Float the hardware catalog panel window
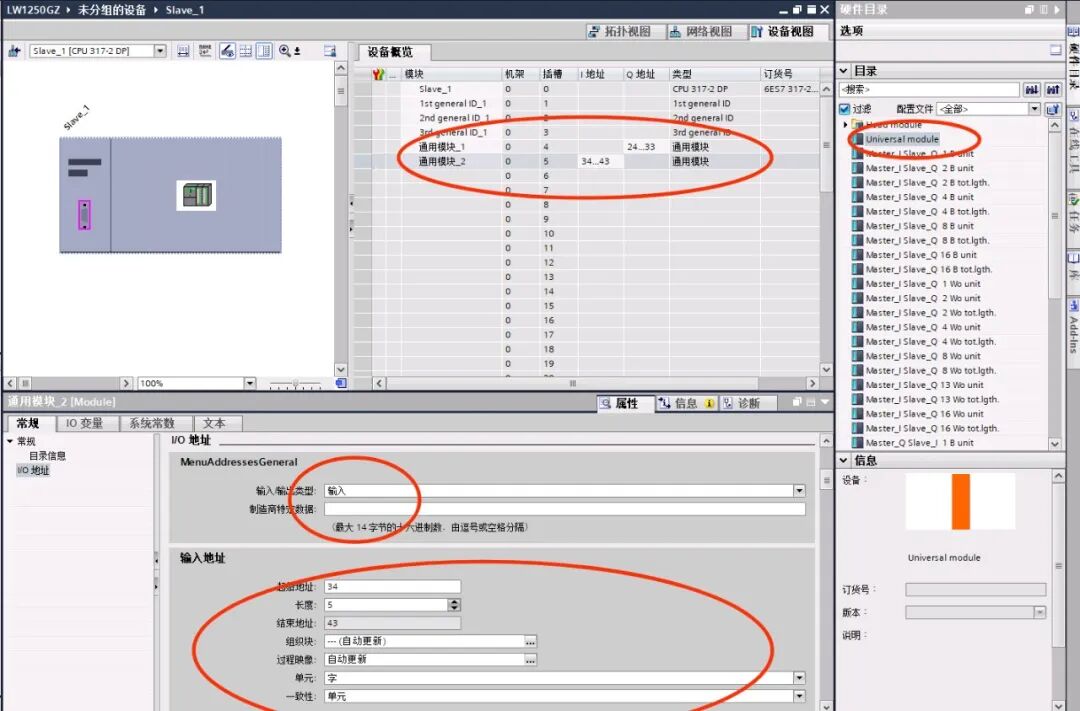This screenshot has height=711, width=1080. 1030,10
